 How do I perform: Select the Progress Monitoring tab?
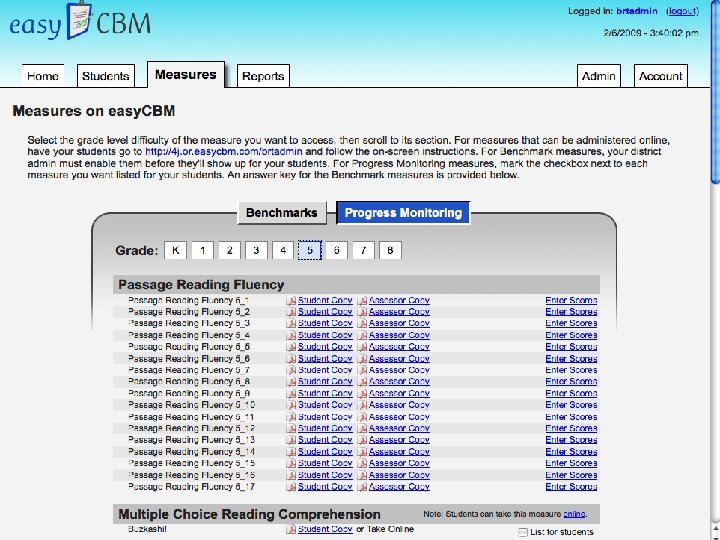pos(403,213)
